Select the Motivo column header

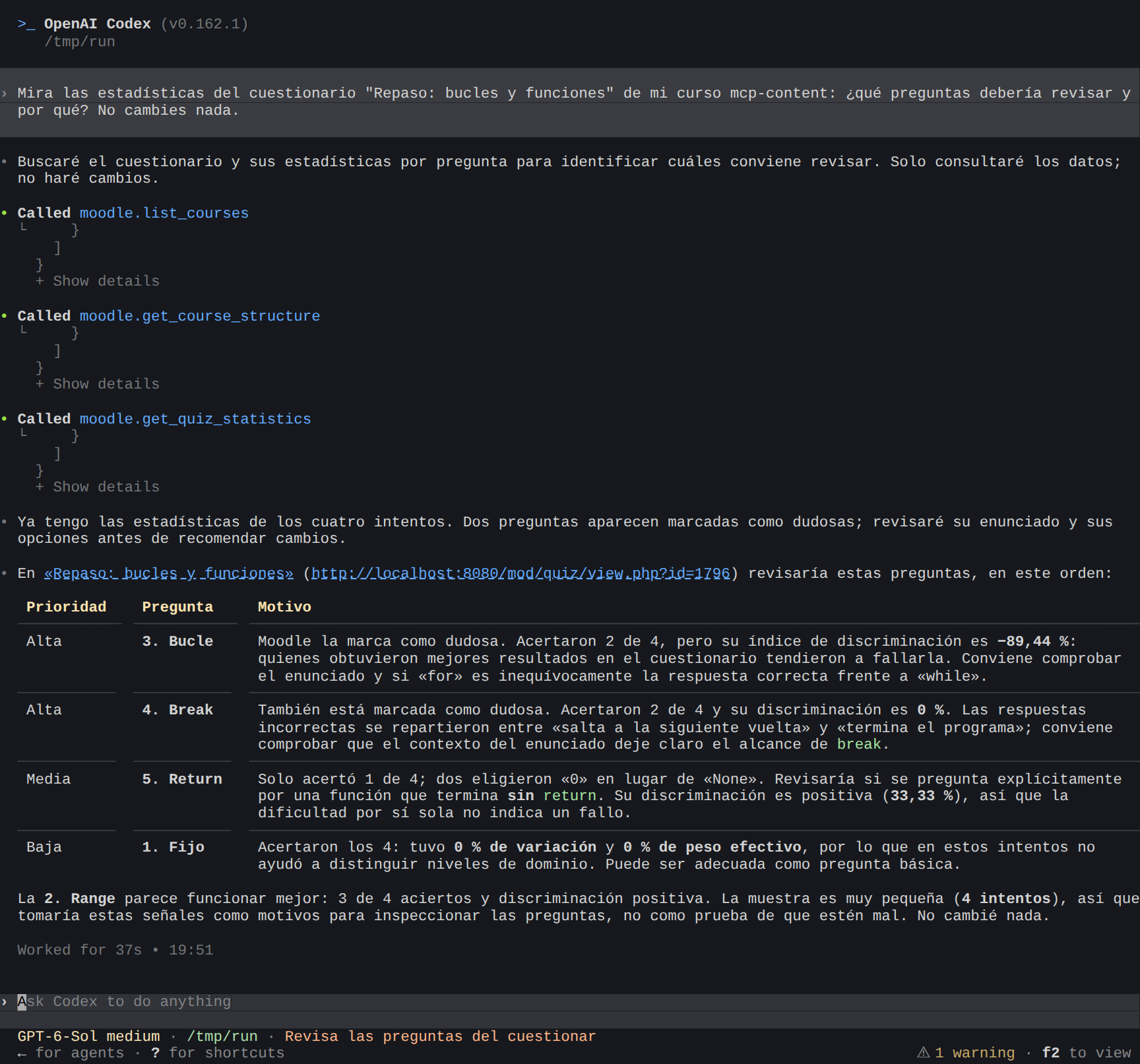(284, 607)
